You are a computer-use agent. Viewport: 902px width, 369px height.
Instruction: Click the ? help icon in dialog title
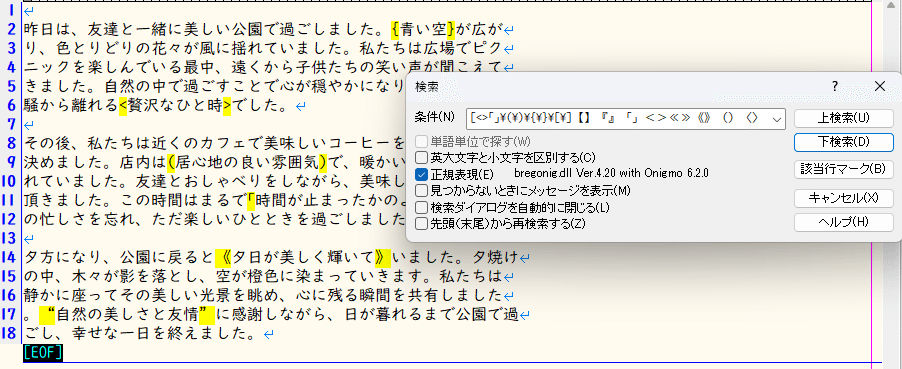coord(835,87)
